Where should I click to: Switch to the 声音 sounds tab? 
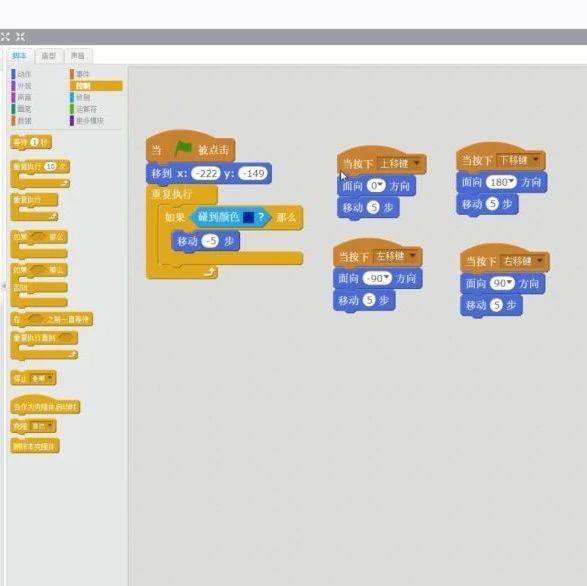78,56
